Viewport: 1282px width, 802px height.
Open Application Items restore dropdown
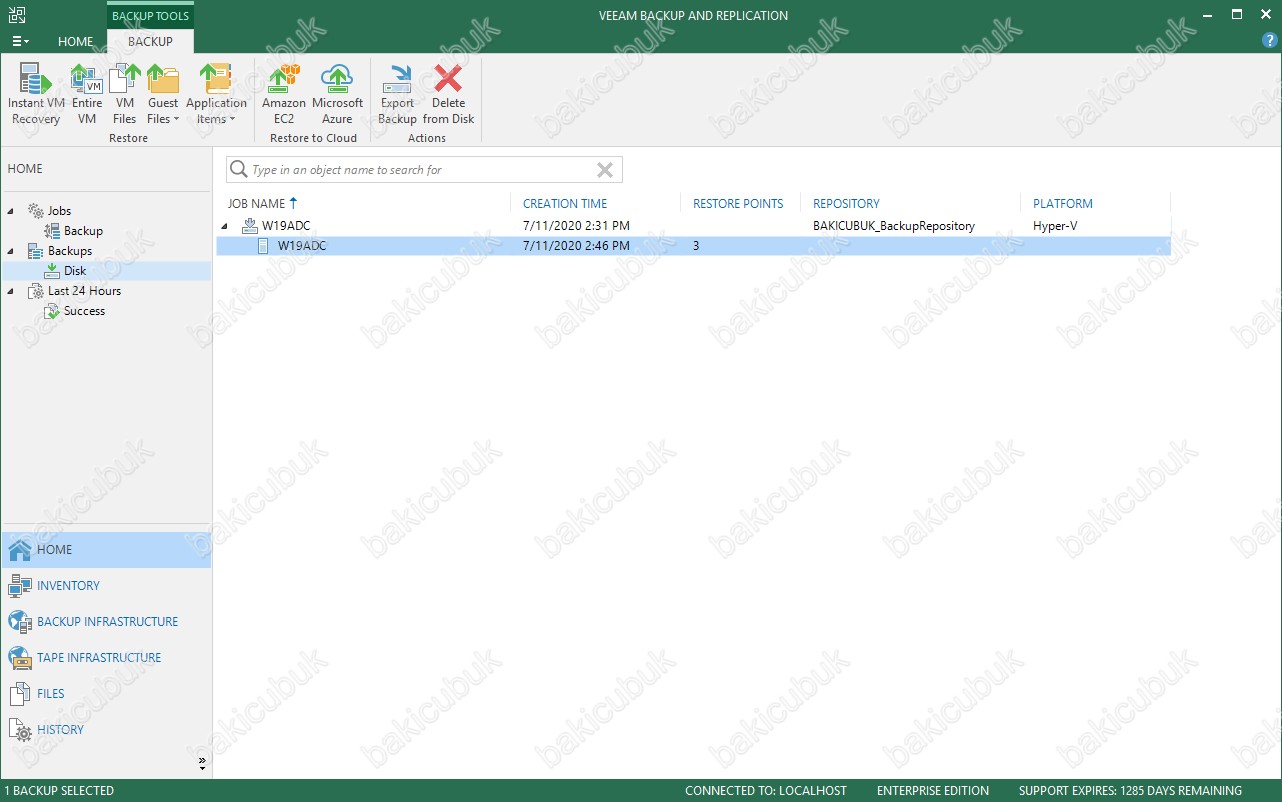click(x=216, y=94)
